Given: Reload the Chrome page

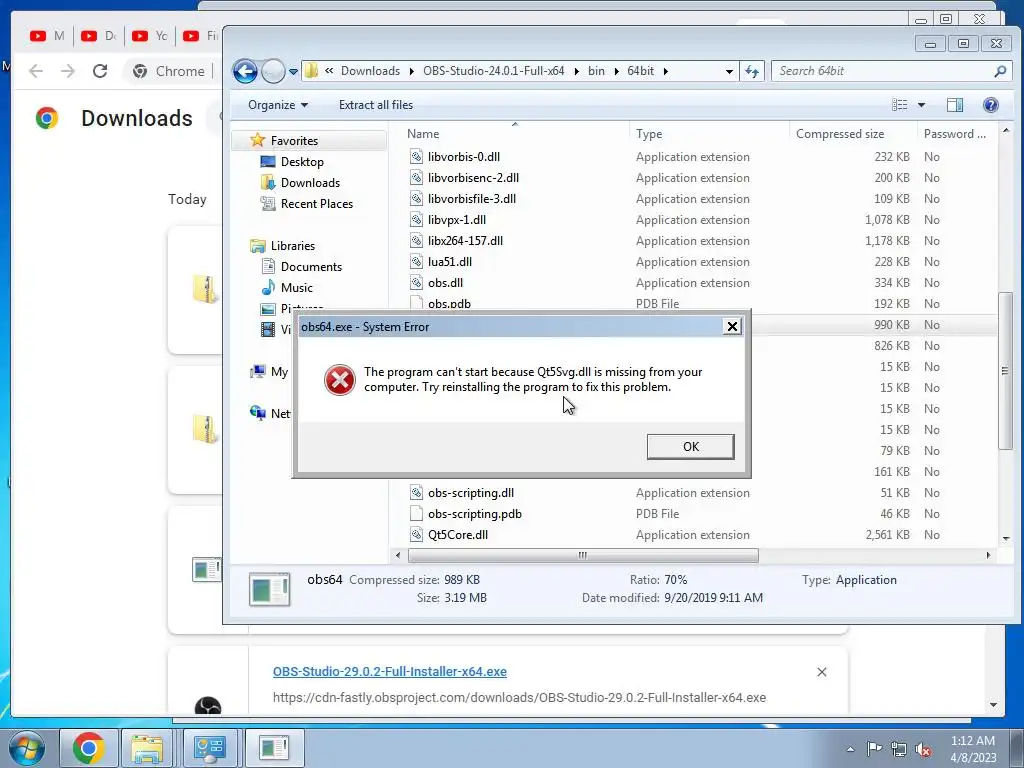Looking at the screenshot, I should pos(100,71).
